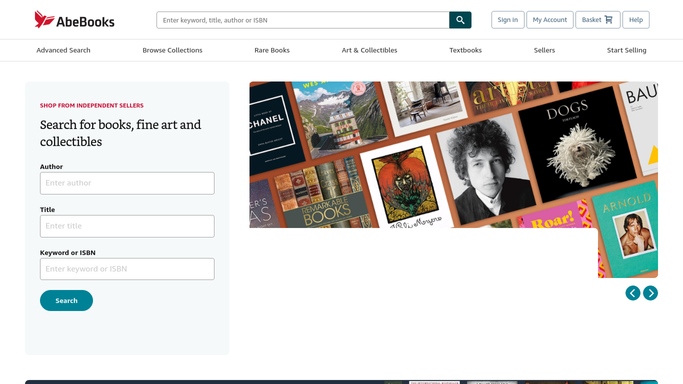Advance to next carousel slide arrow

tap(650, 293)
